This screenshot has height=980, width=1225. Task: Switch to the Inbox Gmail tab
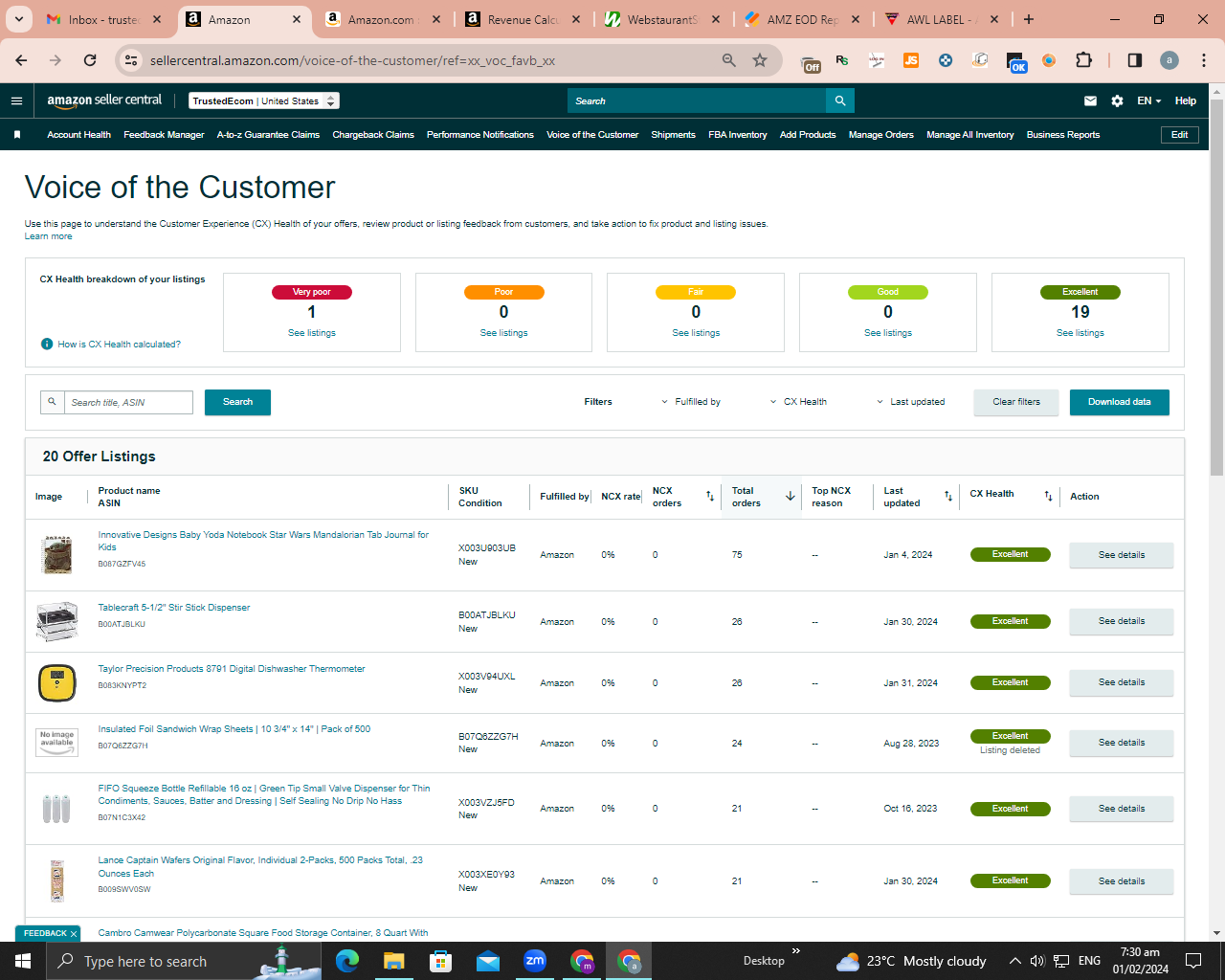coord(103,19)
